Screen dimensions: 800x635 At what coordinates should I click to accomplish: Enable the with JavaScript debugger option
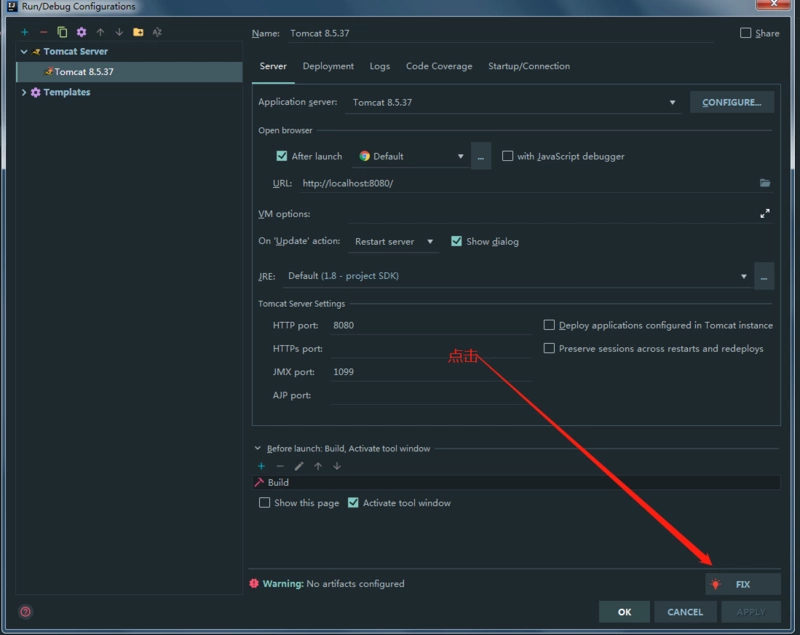(508, 156)
